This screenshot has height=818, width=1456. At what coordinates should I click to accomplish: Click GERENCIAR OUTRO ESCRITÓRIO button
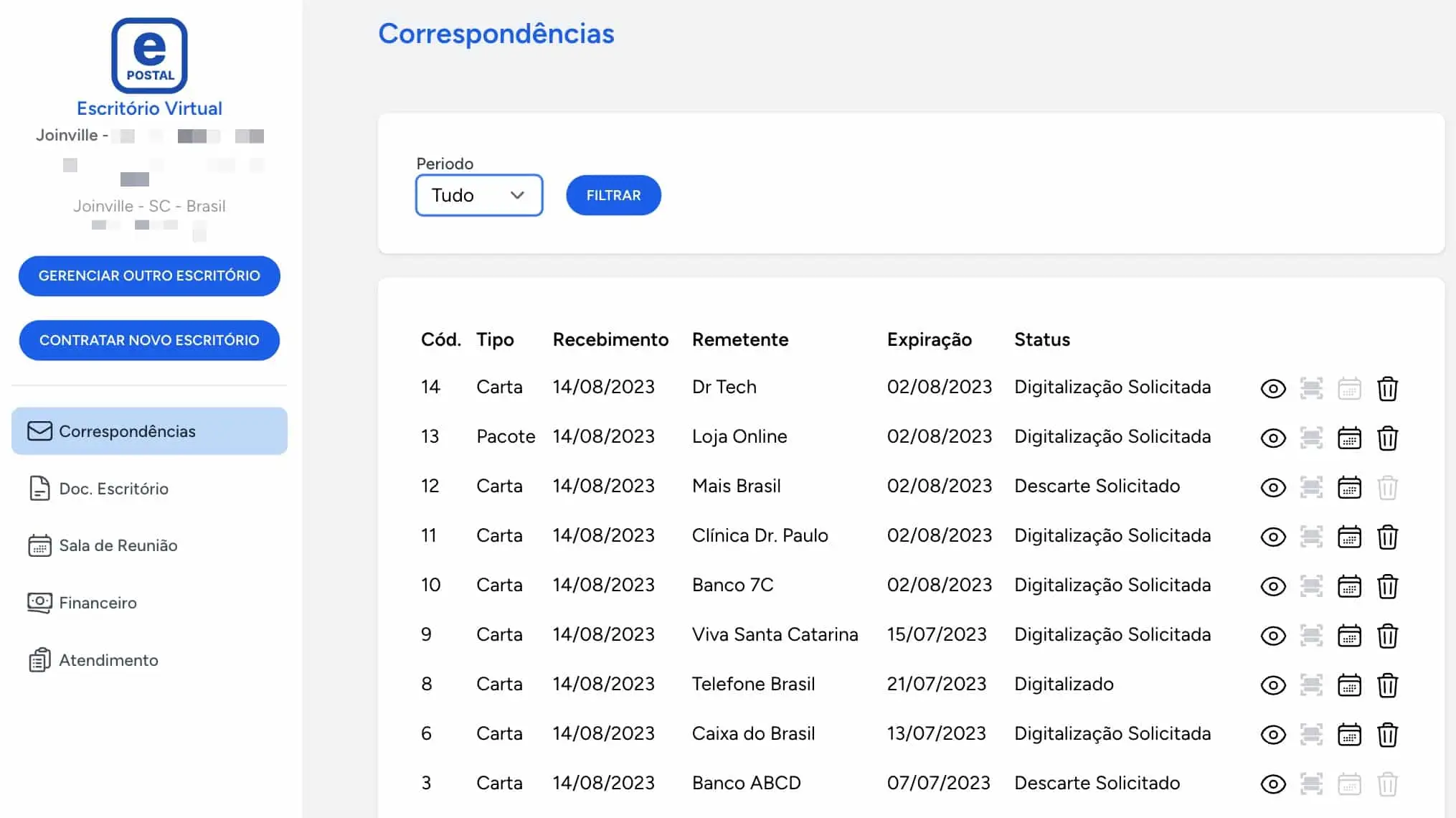[149, 275]
